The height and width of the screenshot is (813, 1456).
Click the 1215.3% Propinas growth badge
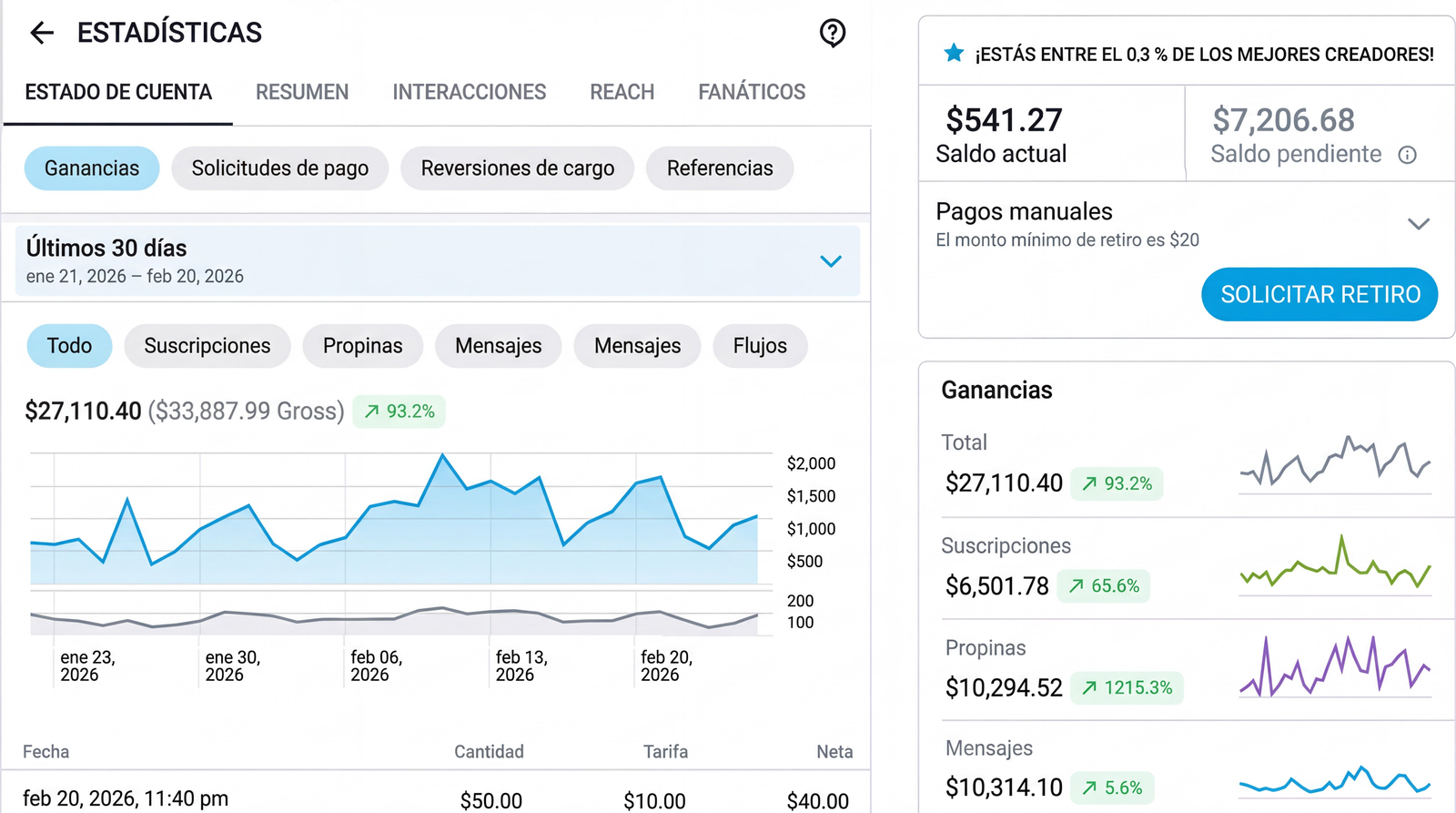tap(1127, 687)
